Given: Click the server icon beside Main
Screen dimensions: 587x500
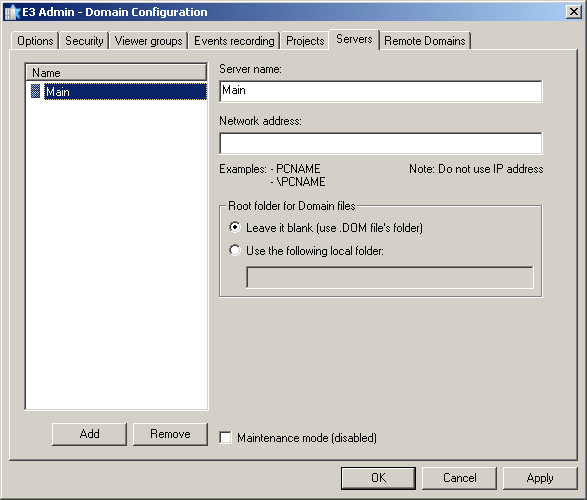Looking at the screenshot, I should click(36, 91).
